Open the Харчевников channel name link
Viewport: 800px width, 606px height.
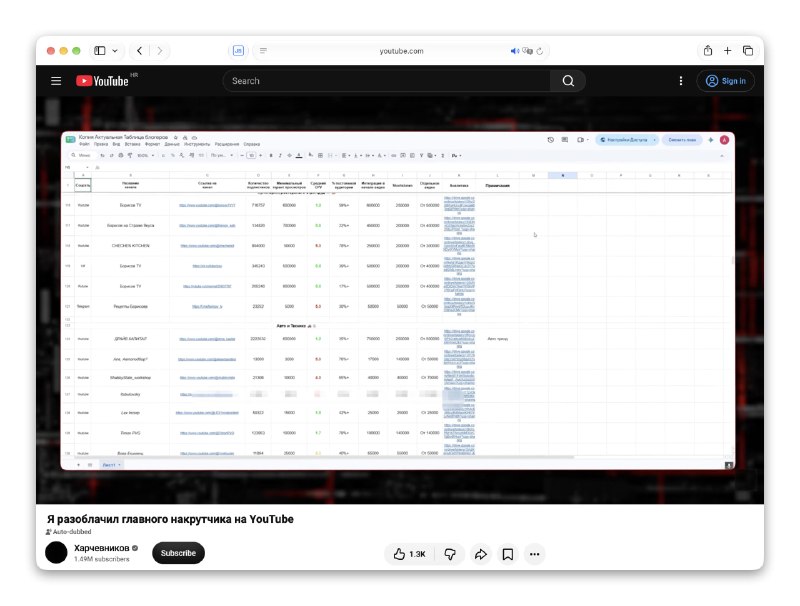(x=102, y=548)
